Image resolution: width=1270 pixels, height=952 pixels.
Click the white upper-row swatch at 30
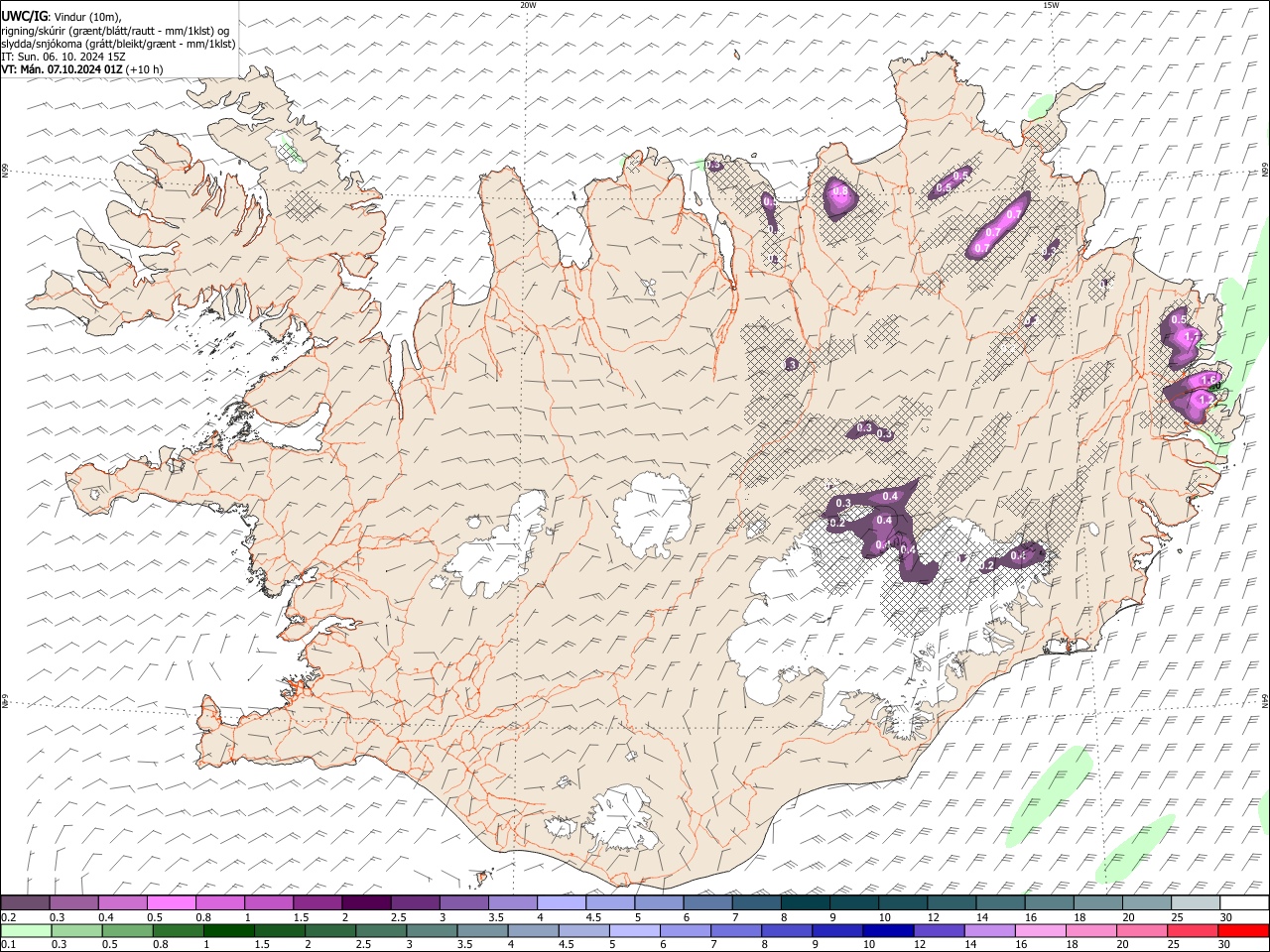pyautogui.click(x=1243, y=902)
